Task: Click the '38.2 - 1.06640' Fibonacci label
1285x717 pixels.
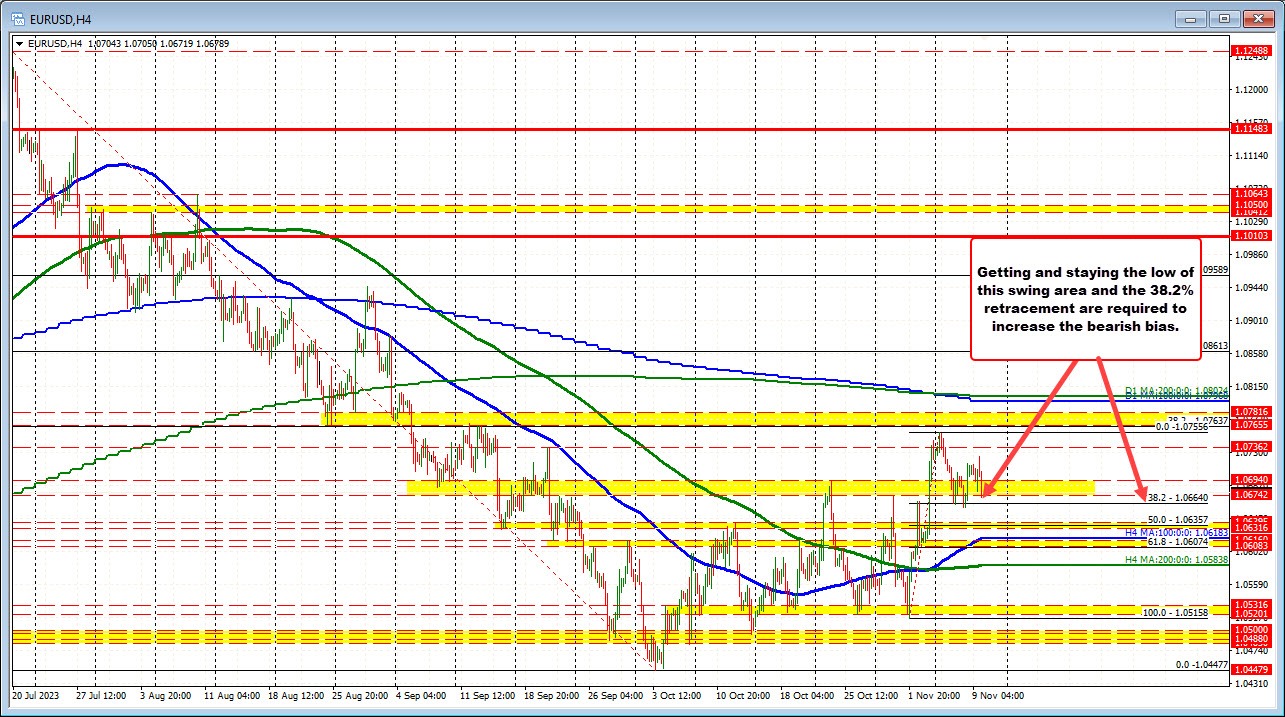Action: [1178, 497]
